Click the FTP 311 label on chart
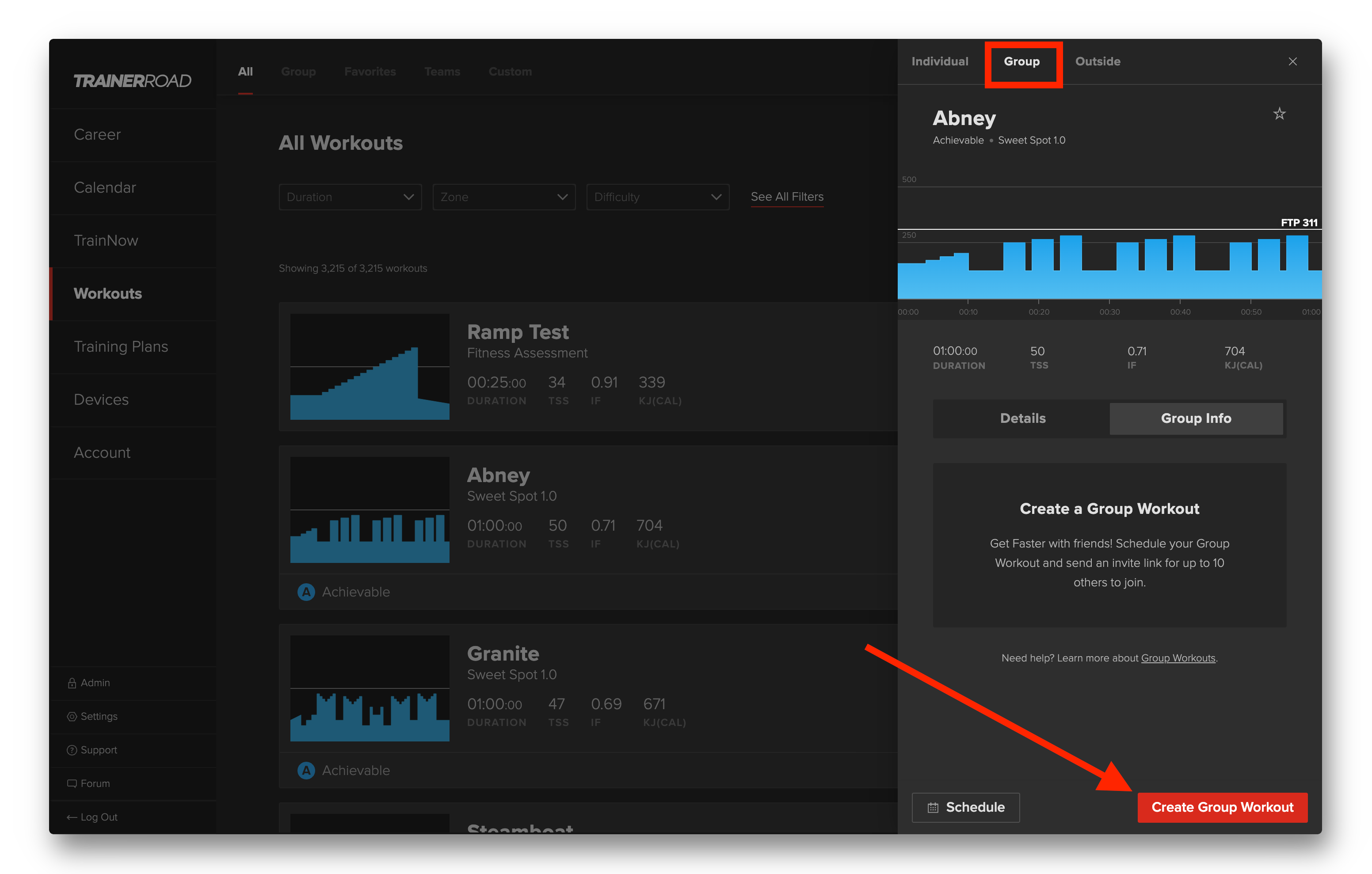Image resolution: width=1372 pixels, height=874 pixels. pos(1299,223)
